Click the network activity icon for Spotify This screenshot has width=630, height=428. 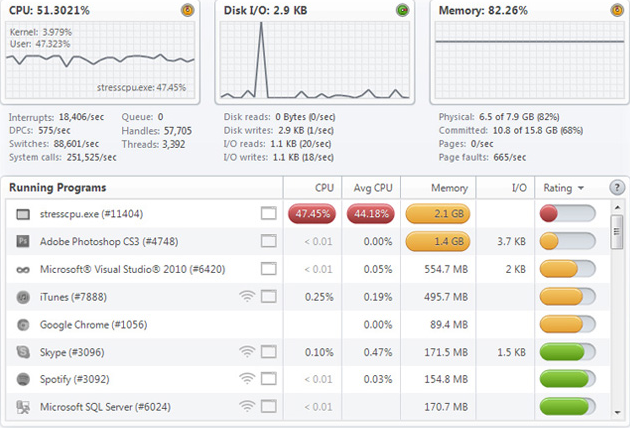click(x=247, y=379)
